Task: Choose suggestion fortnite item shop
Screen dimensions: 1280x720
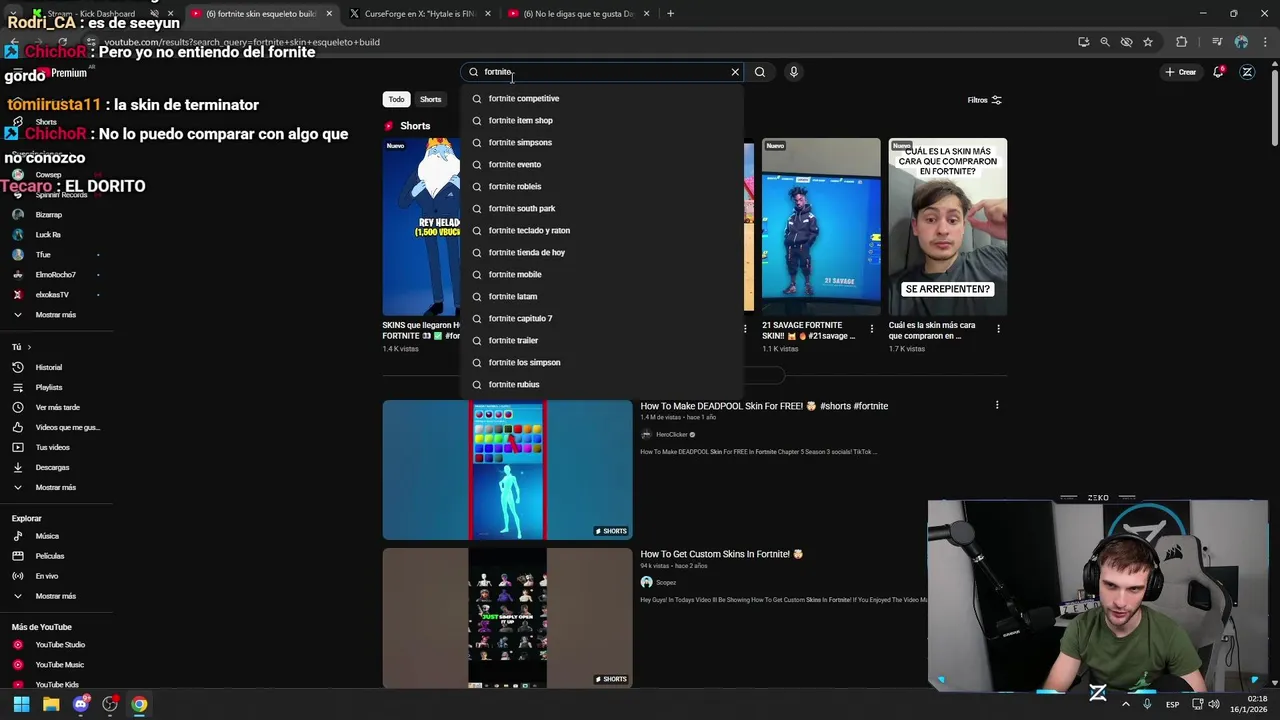Action: pyautogui.click(x=602, y=120)
